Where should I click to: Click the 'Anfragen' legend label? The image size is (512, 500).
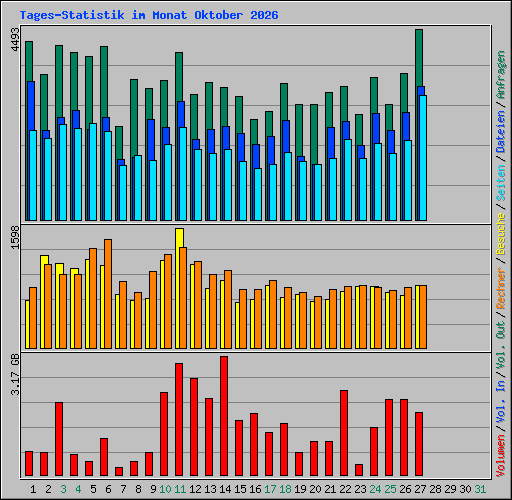tap(501, 75)
